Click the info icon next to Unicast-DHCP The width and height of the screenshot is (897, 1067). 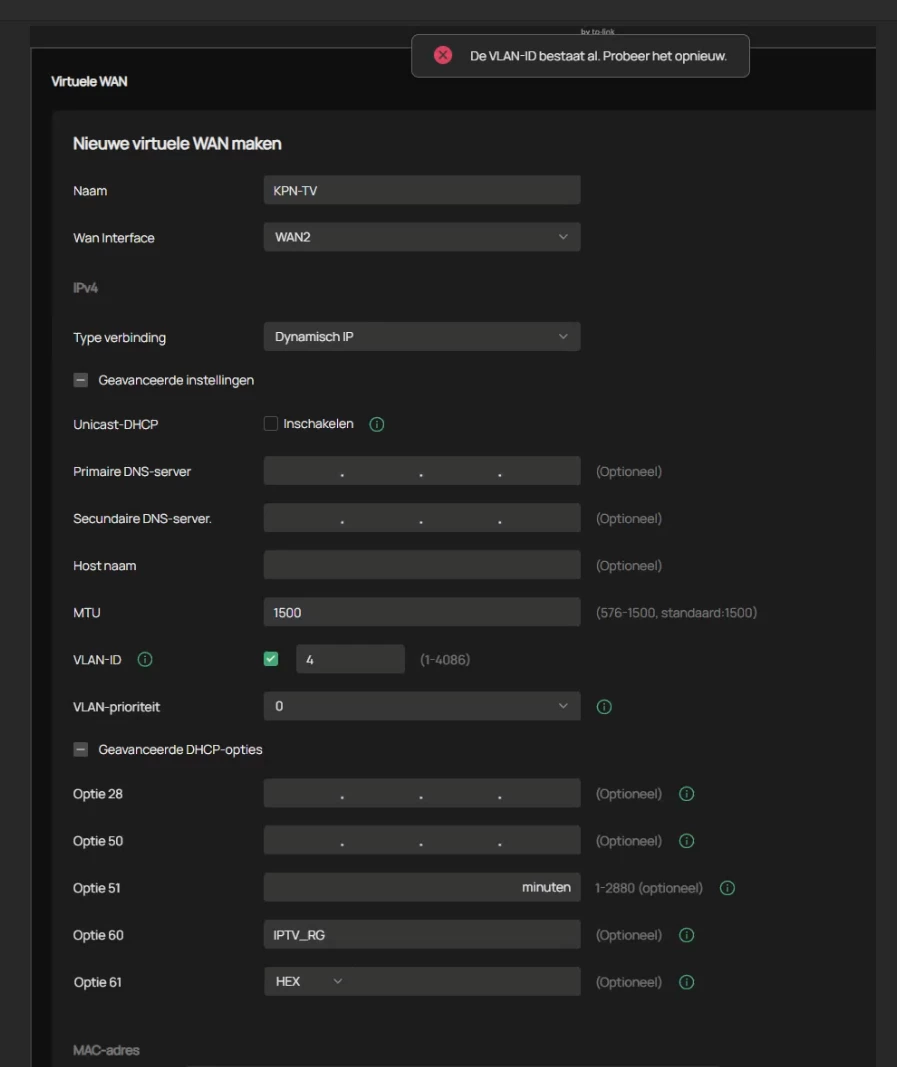[377, 424]
